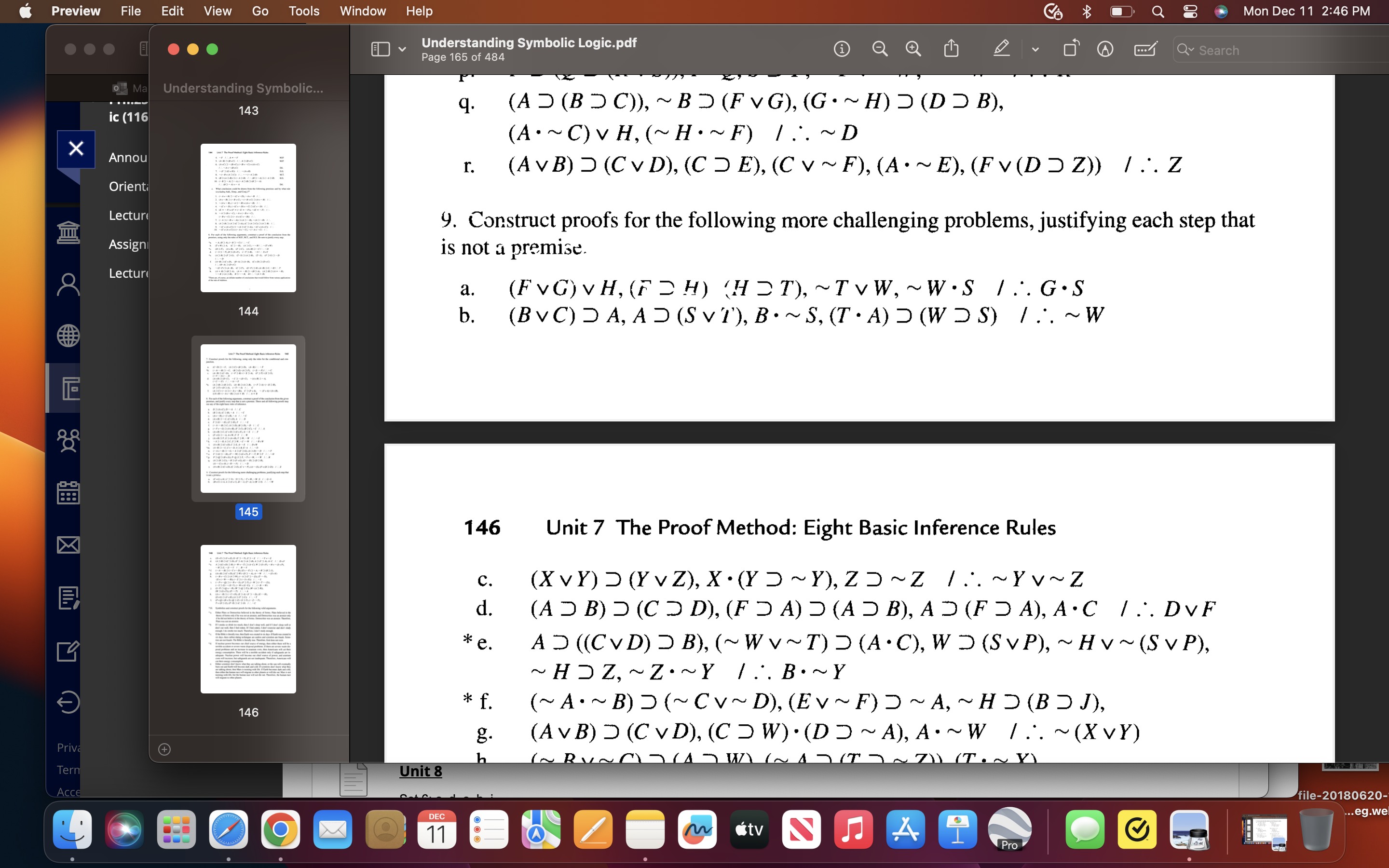Viewport: 1389px width, 868px height.
Task: Expand the sidebar view options chevron
Action: tap(402, 49)
